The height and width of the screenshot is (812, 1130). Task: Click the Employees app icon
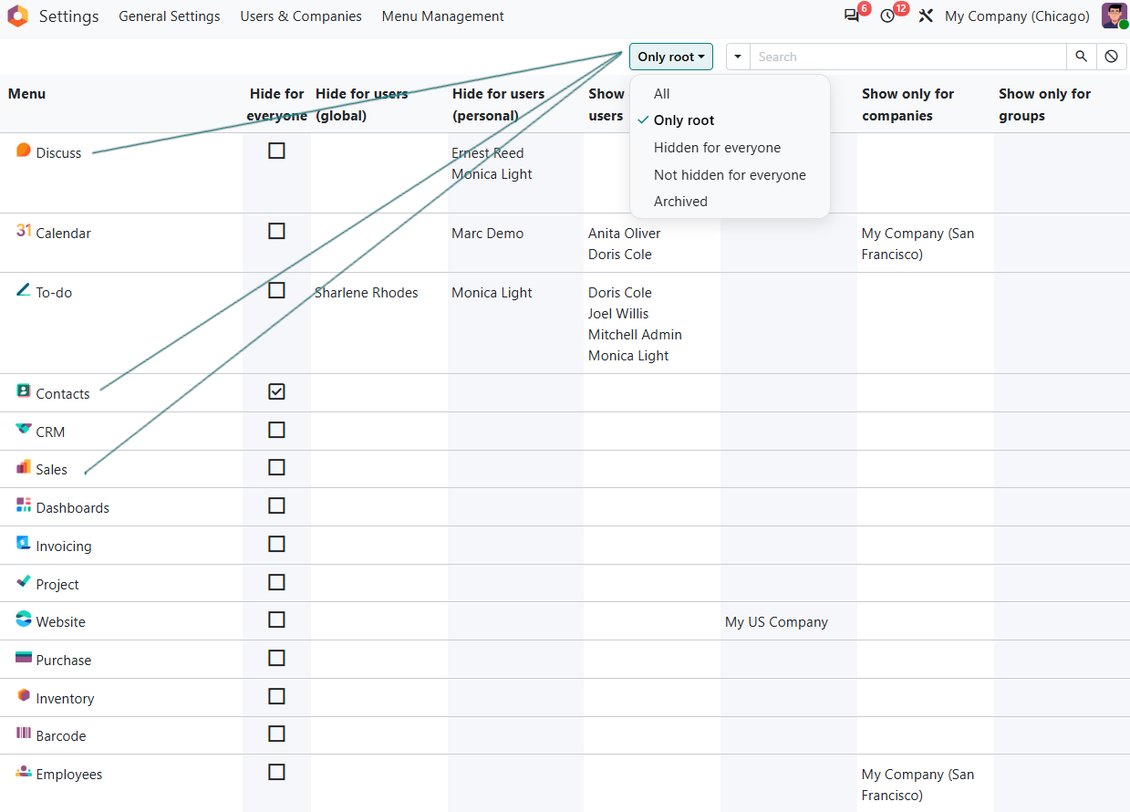pos(24,772)
